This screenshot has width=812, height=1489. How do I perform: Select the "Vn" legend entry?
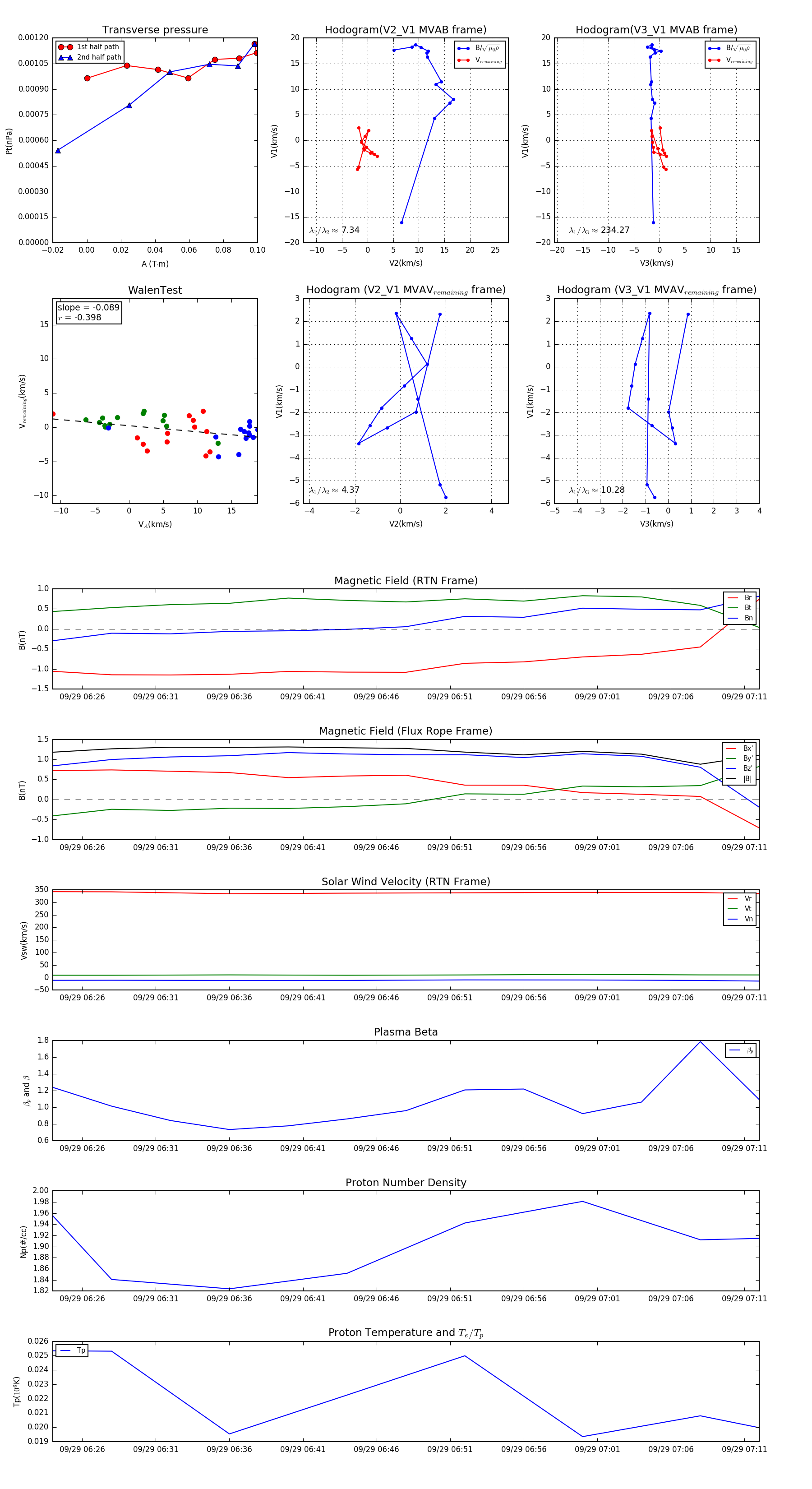pyautogui.click(x=740, y=919)
